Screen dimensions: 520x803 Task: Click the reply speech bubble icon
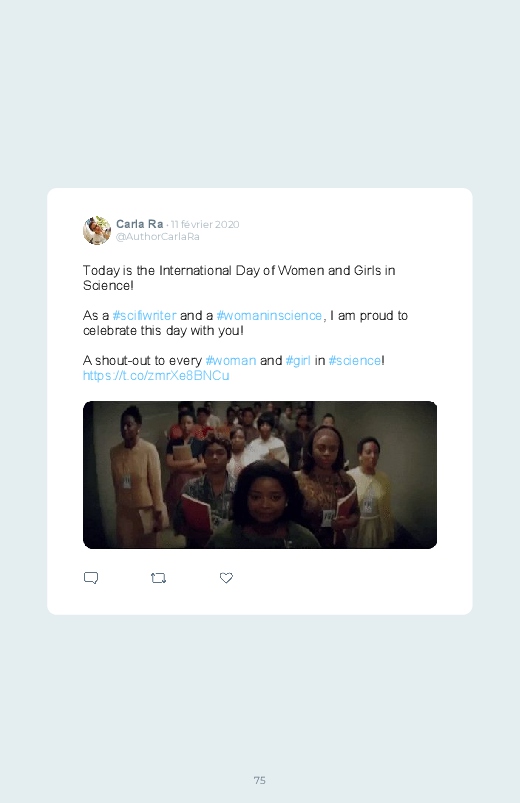[91, 578]
